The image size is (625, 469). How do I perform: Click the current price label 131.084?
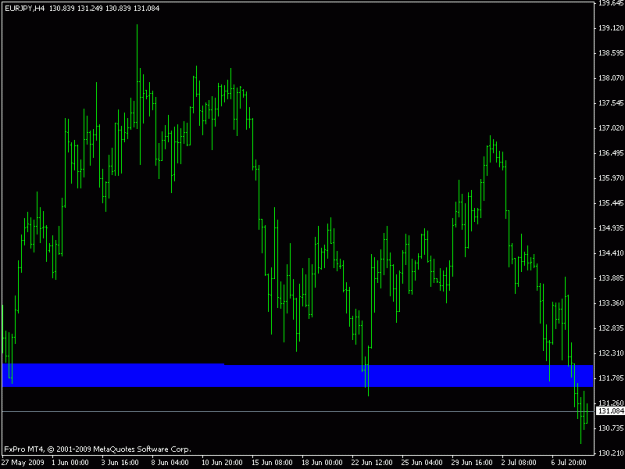tap(611, 411)
